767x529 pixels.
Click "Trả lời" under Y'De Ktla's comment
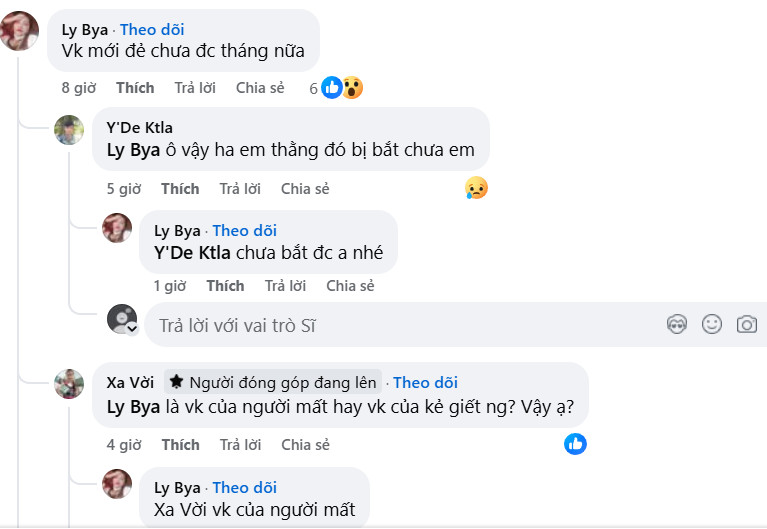(240, 189)
